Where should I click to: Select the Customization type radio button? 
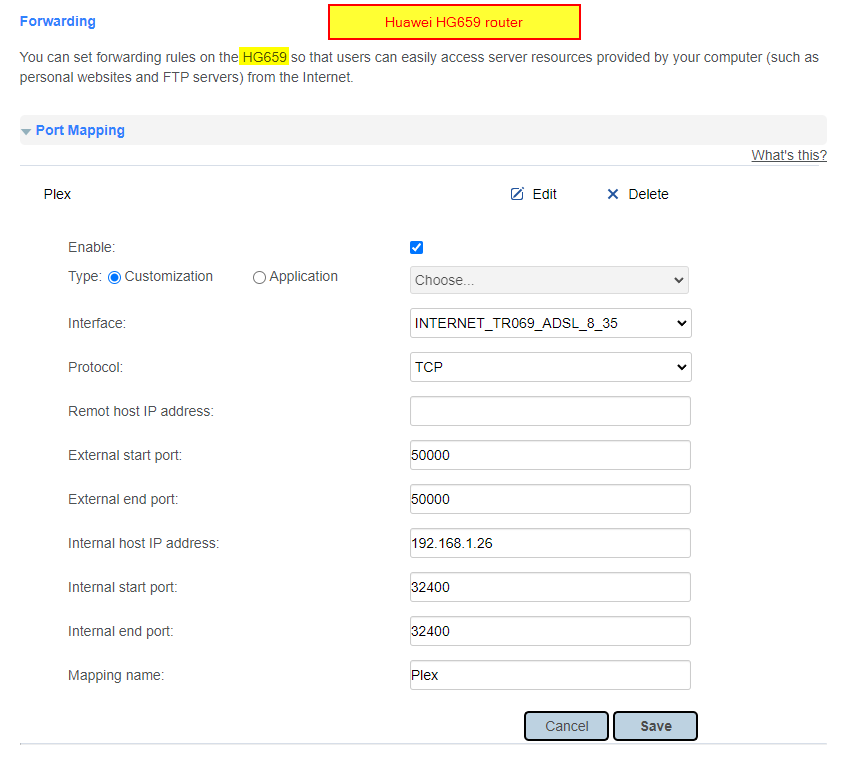click(x=114, y=277)
